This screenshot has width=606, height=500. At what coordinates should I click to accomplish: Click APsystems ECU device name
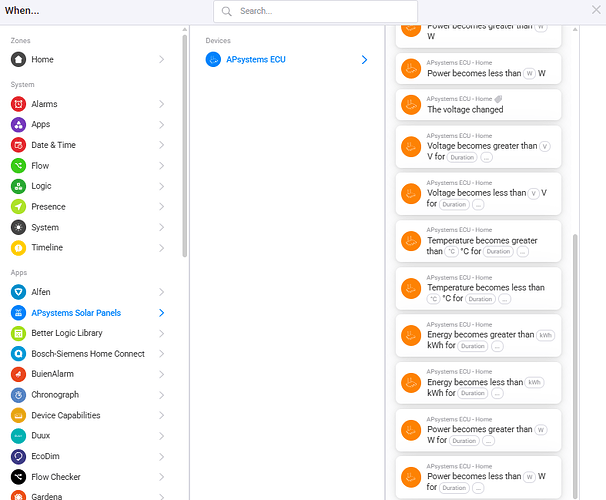pos(256,60)
